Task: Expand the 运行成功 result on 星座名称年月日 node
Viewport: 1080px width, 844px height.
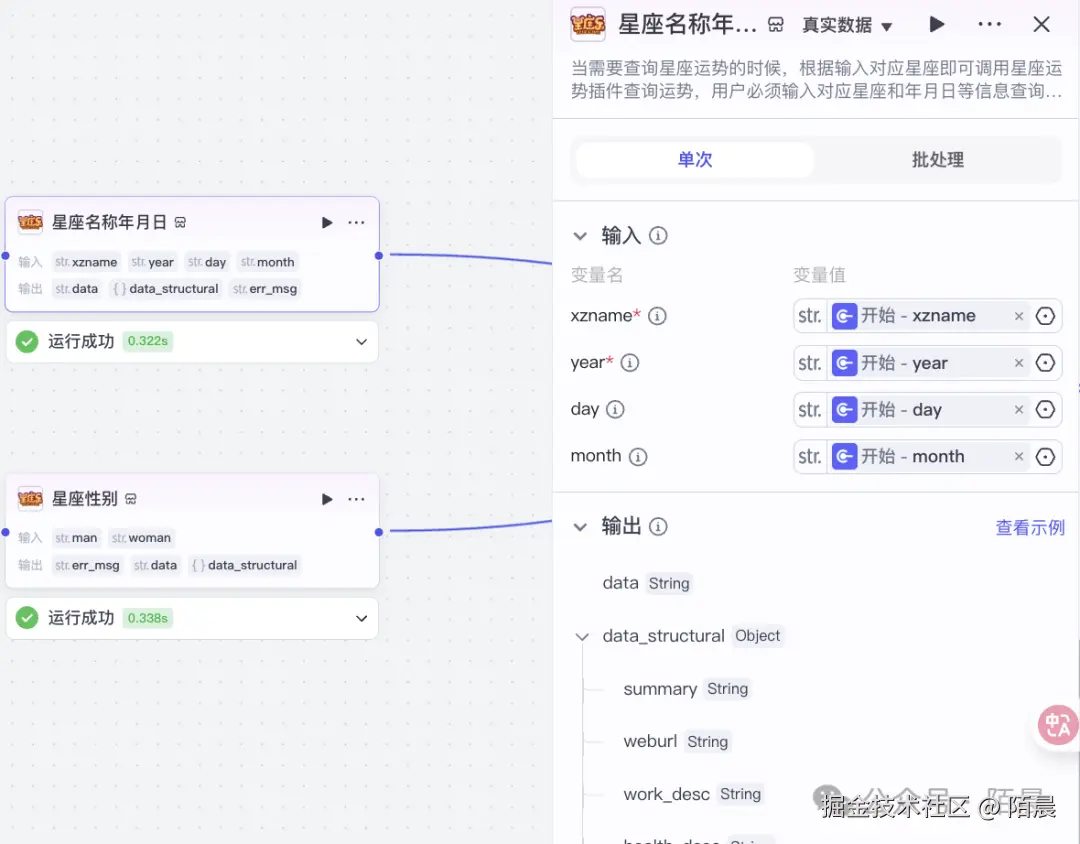Action: (361, 341)
